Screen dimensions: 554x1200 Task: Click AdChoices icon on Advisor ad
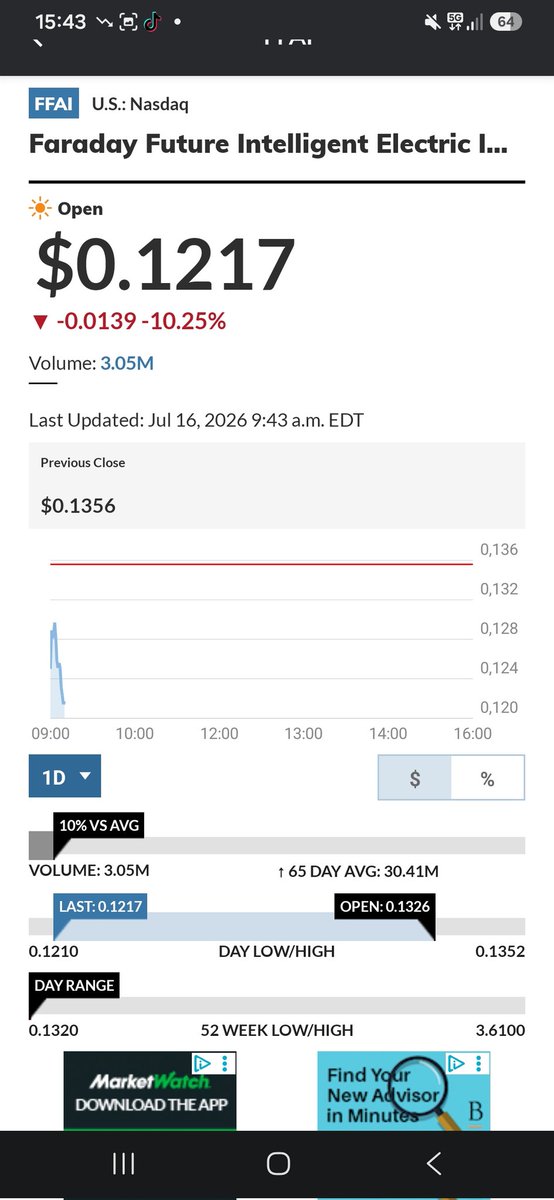pyautogui.click(x=455, y=1062)
